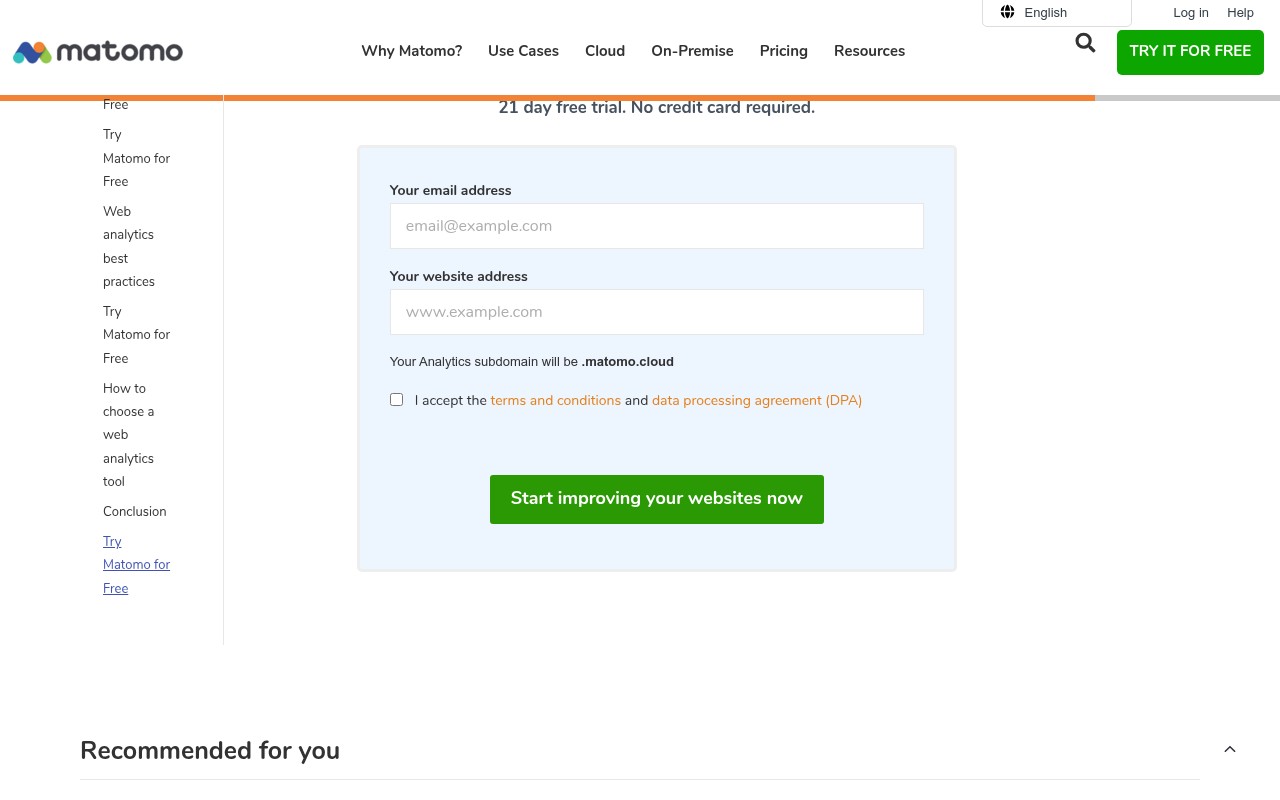Open the On-Premise menu item
Screen dimensions: 1280x800
[x=692, y=51]
